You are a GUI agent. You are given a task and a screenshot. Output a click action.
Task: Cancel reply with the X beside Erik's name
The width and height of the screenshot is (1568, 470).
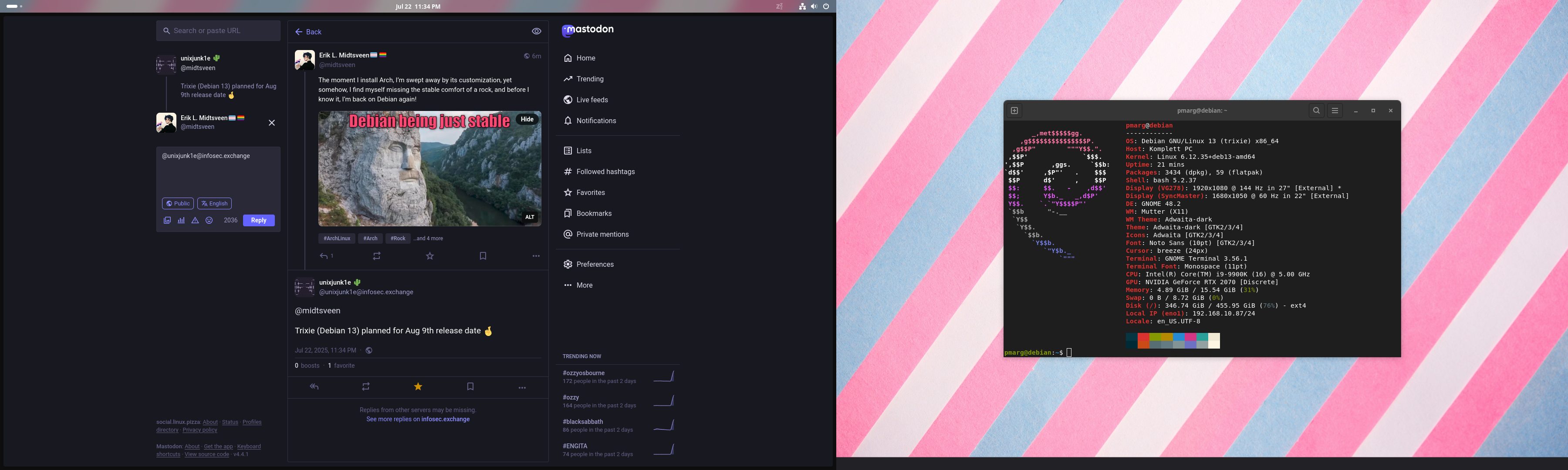click(x=271, y=123)
